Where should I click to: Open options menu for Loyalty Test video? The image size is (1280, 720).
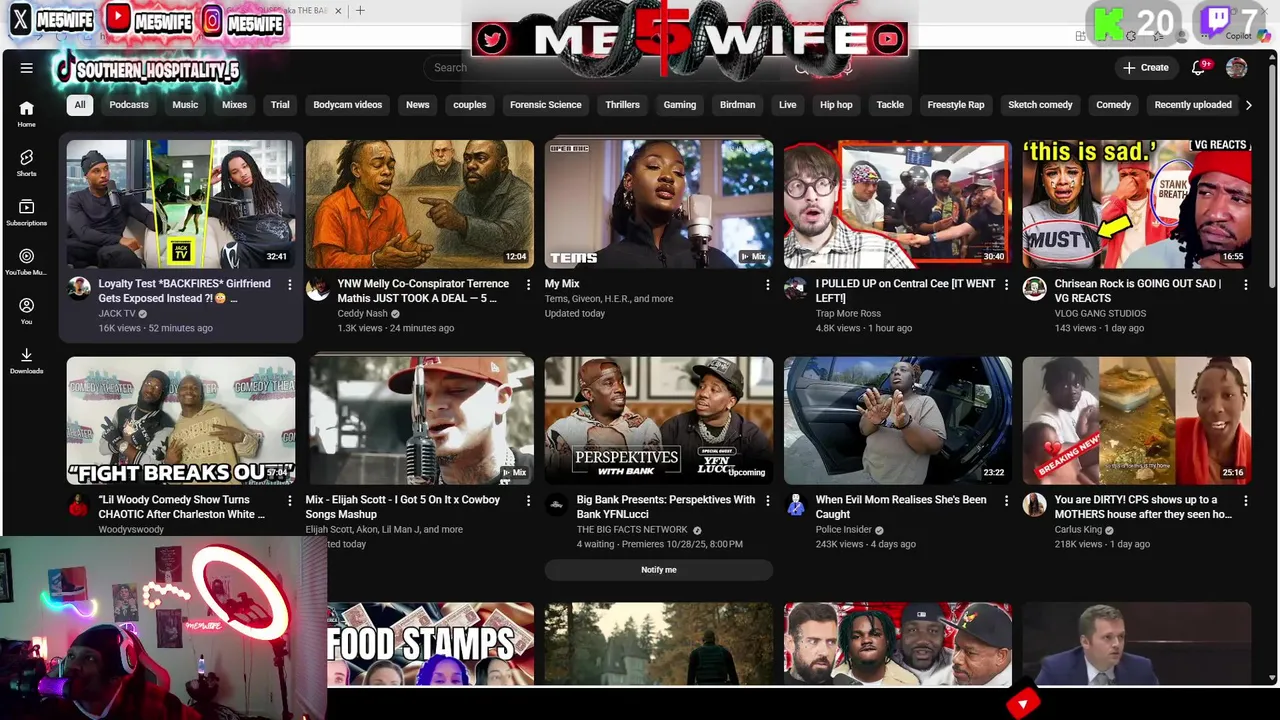pos(290,285)
